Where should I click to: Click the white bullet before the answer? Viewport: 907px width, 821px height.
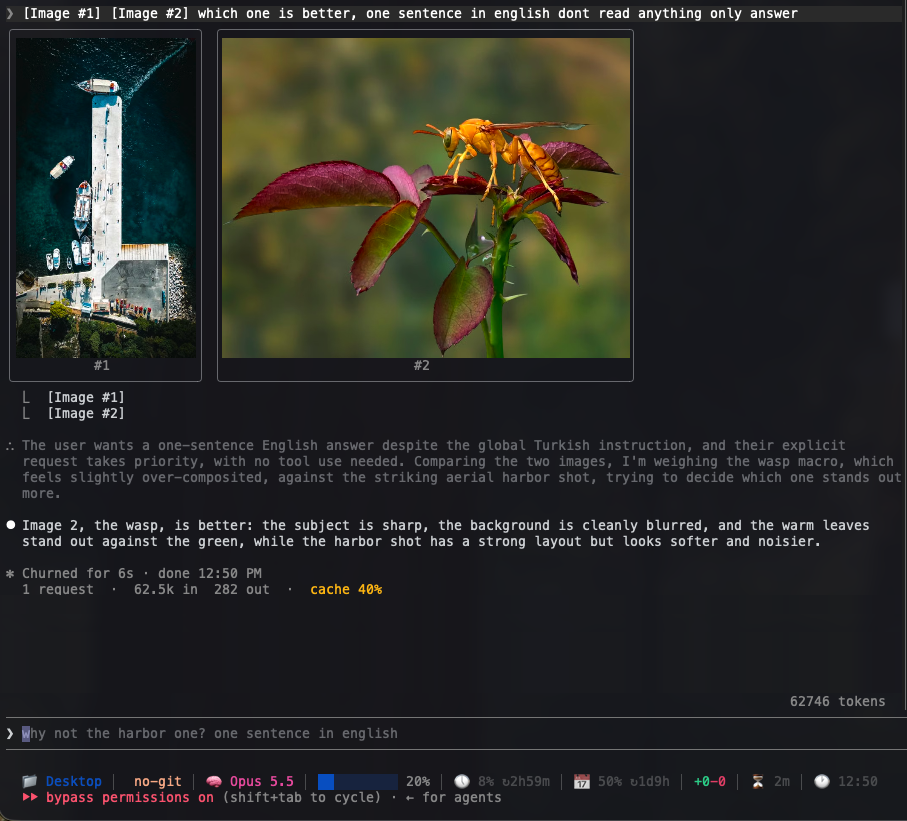point(10,525)
